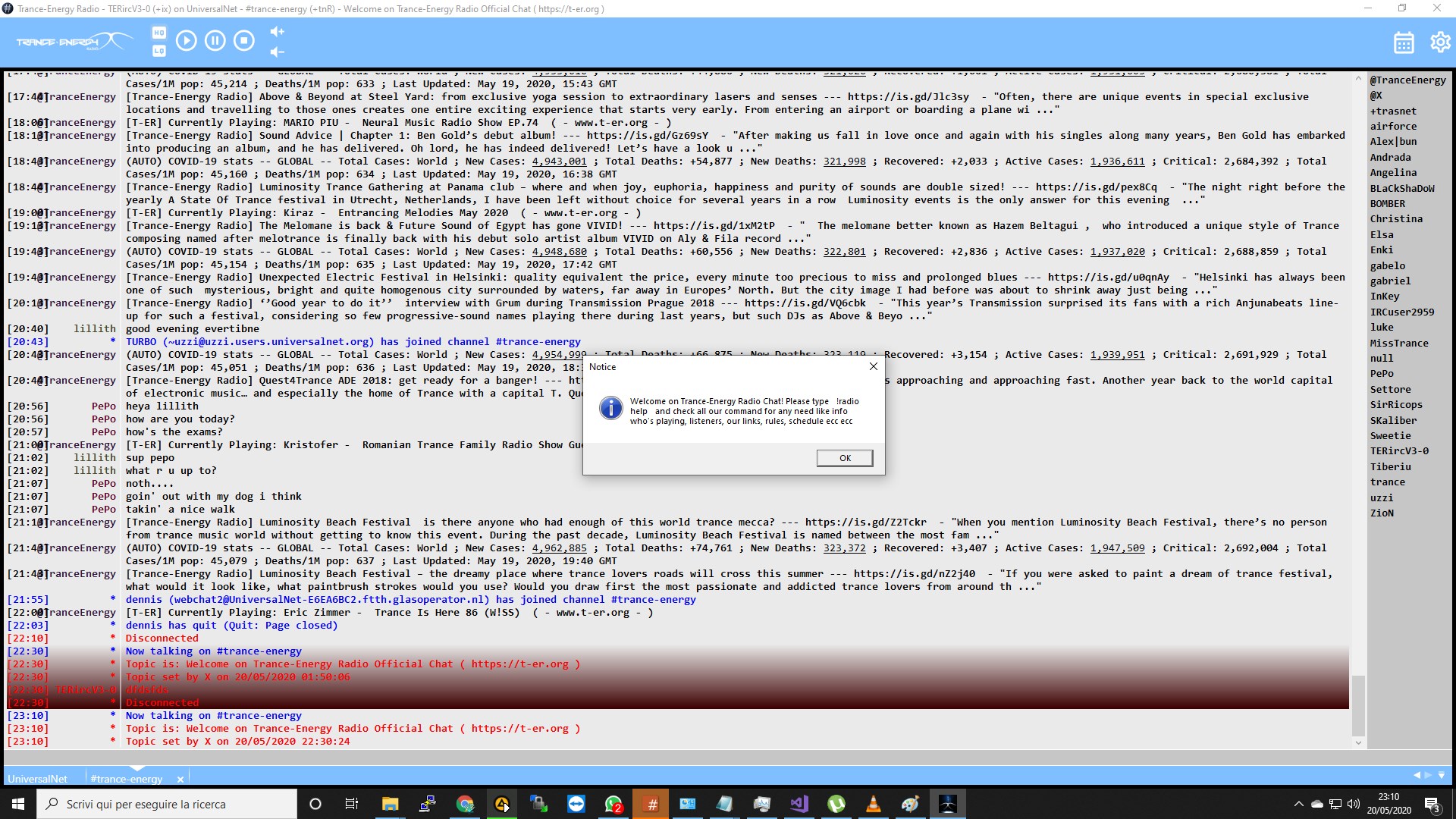Show hidden system tray icons
The image size is (1456, 819).
1298,804
